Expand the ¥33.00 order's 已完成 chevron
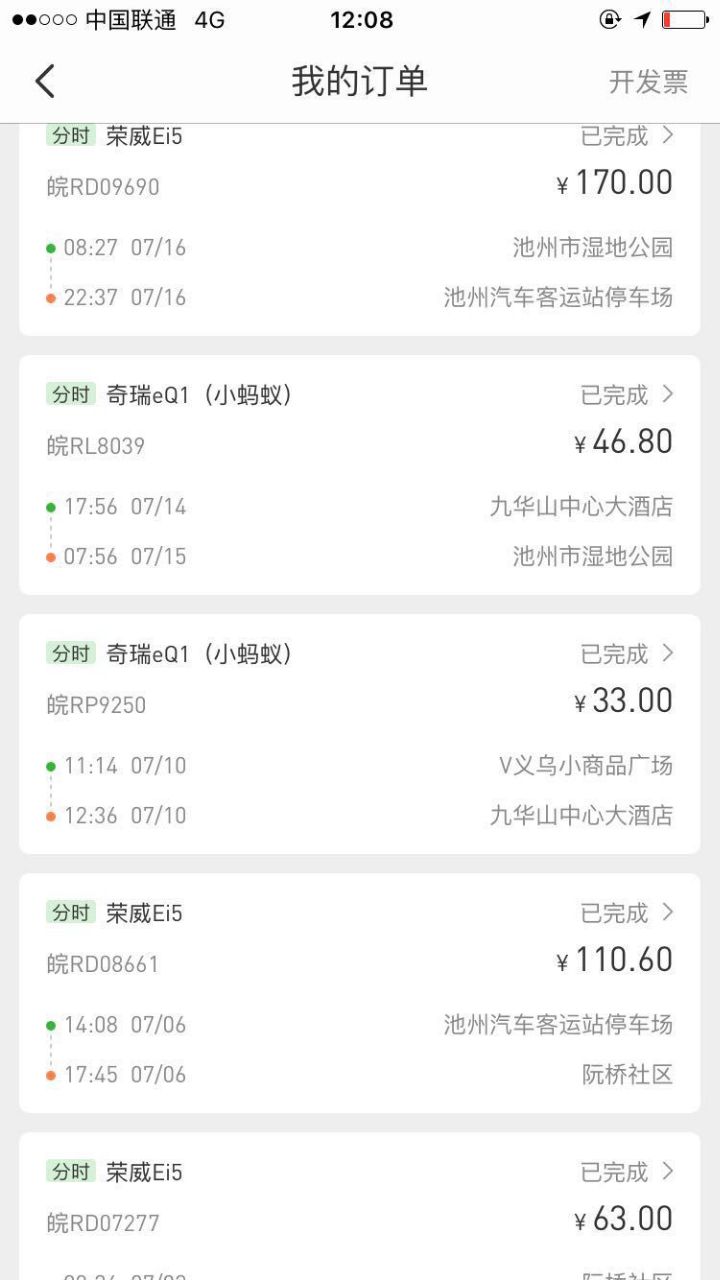Screen dimensions: 720x1280 668,653
